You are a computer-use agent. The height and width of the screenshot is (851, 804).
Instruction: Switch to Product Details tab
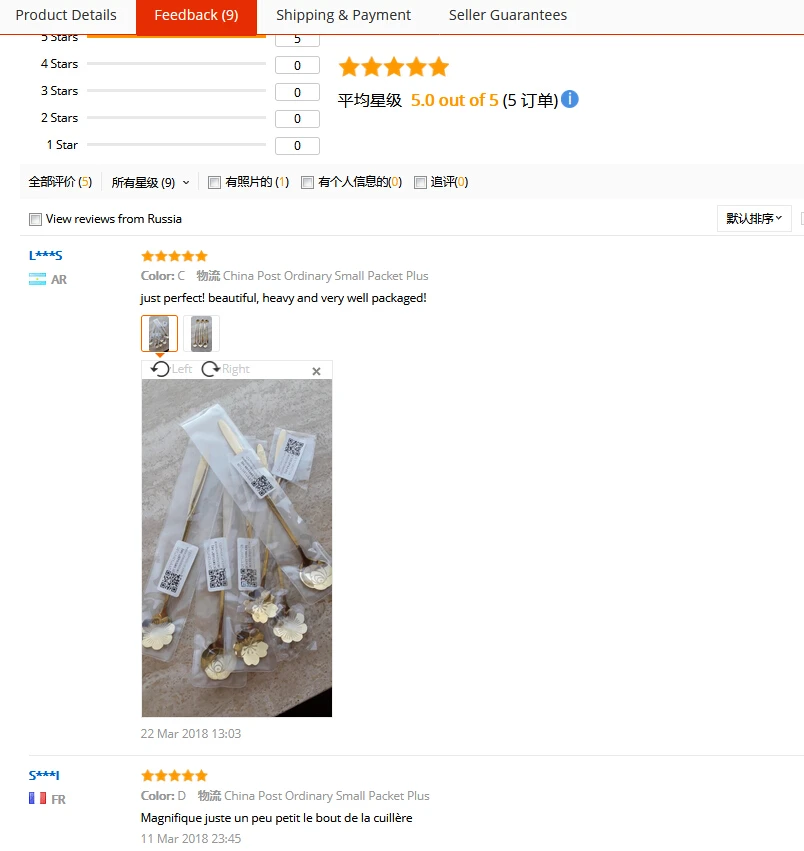[66, 15]
